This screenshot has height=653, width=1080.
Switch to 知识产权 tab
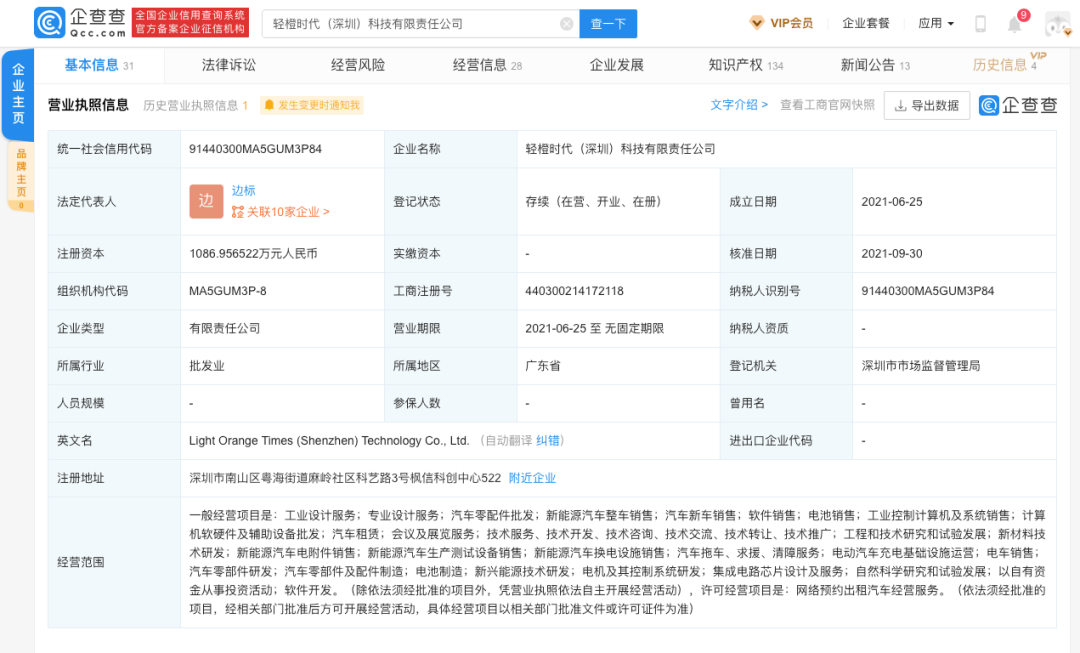click(746, 65)
